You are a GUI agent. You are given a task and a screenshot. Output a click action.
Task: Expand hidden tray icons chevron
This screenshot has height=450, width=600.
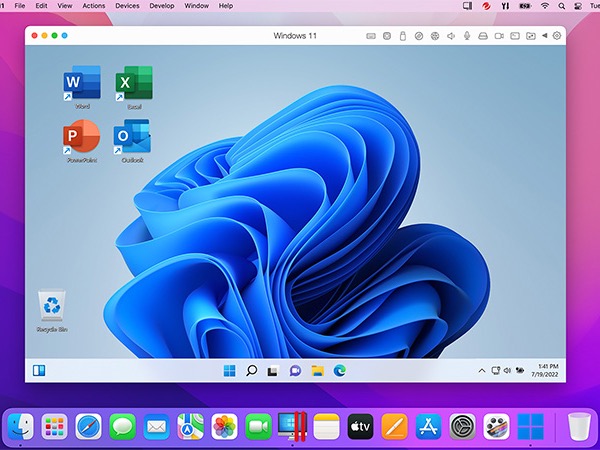pos(482,370)
